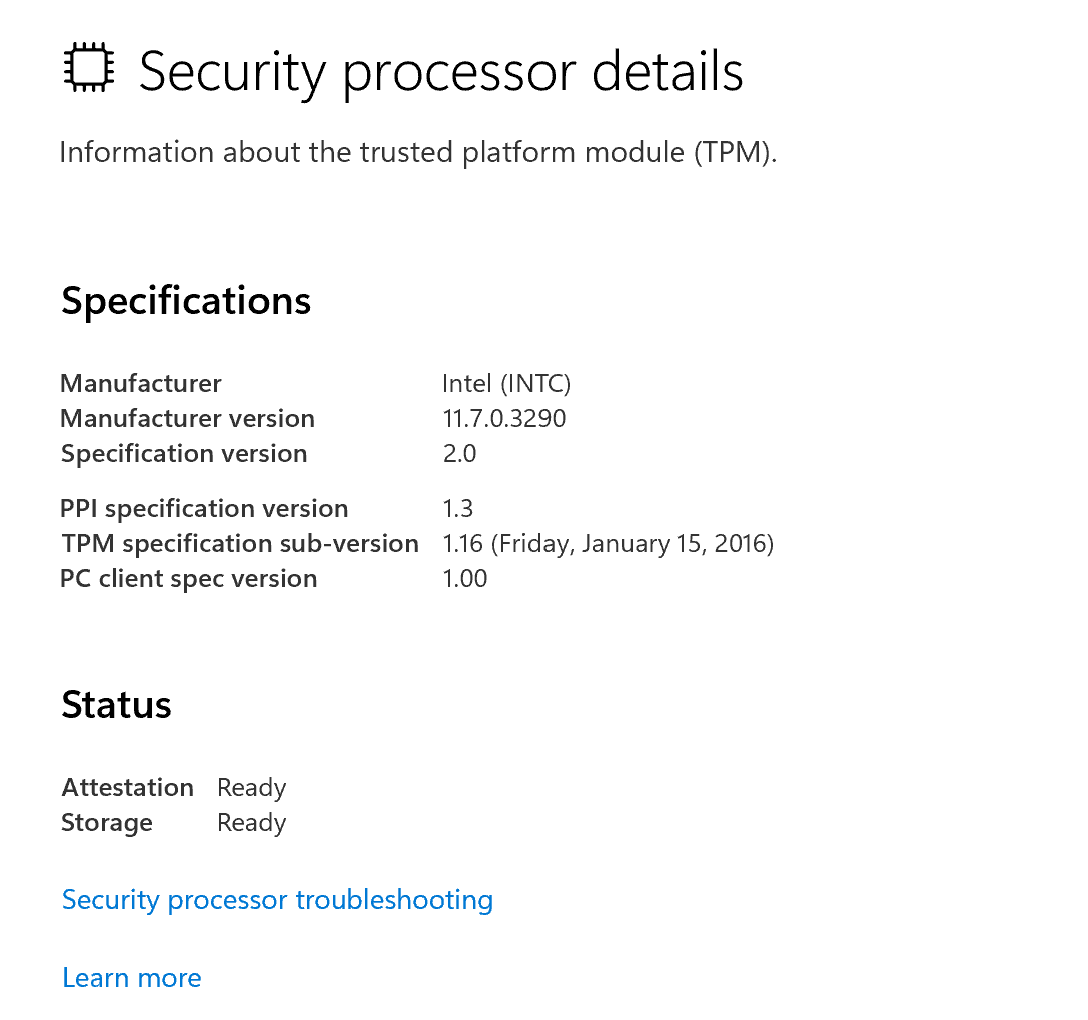Click the Storage Ready status value
This screenshot has height=1020, width=1088.
point(252,824)
